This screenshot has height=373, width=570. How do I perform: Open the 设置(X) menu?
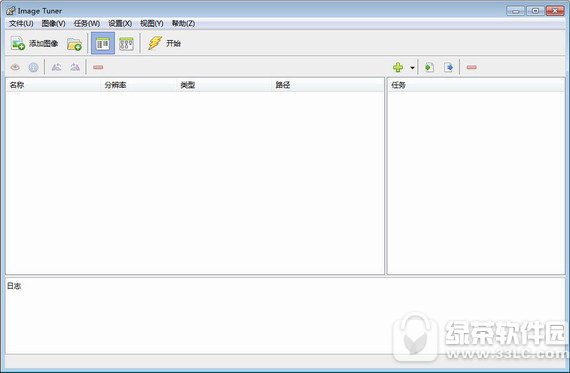120,24
